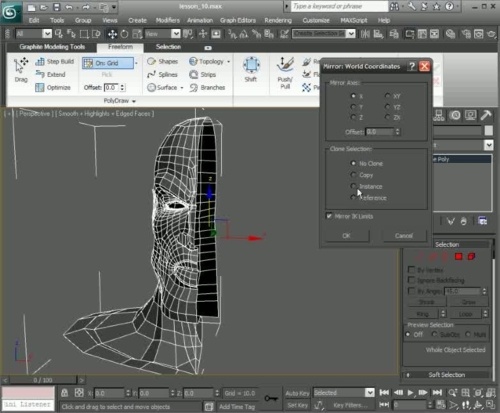Toggle the Mirror IK Limits checkbox
The image size is (500, 413).
coord(329,216)
